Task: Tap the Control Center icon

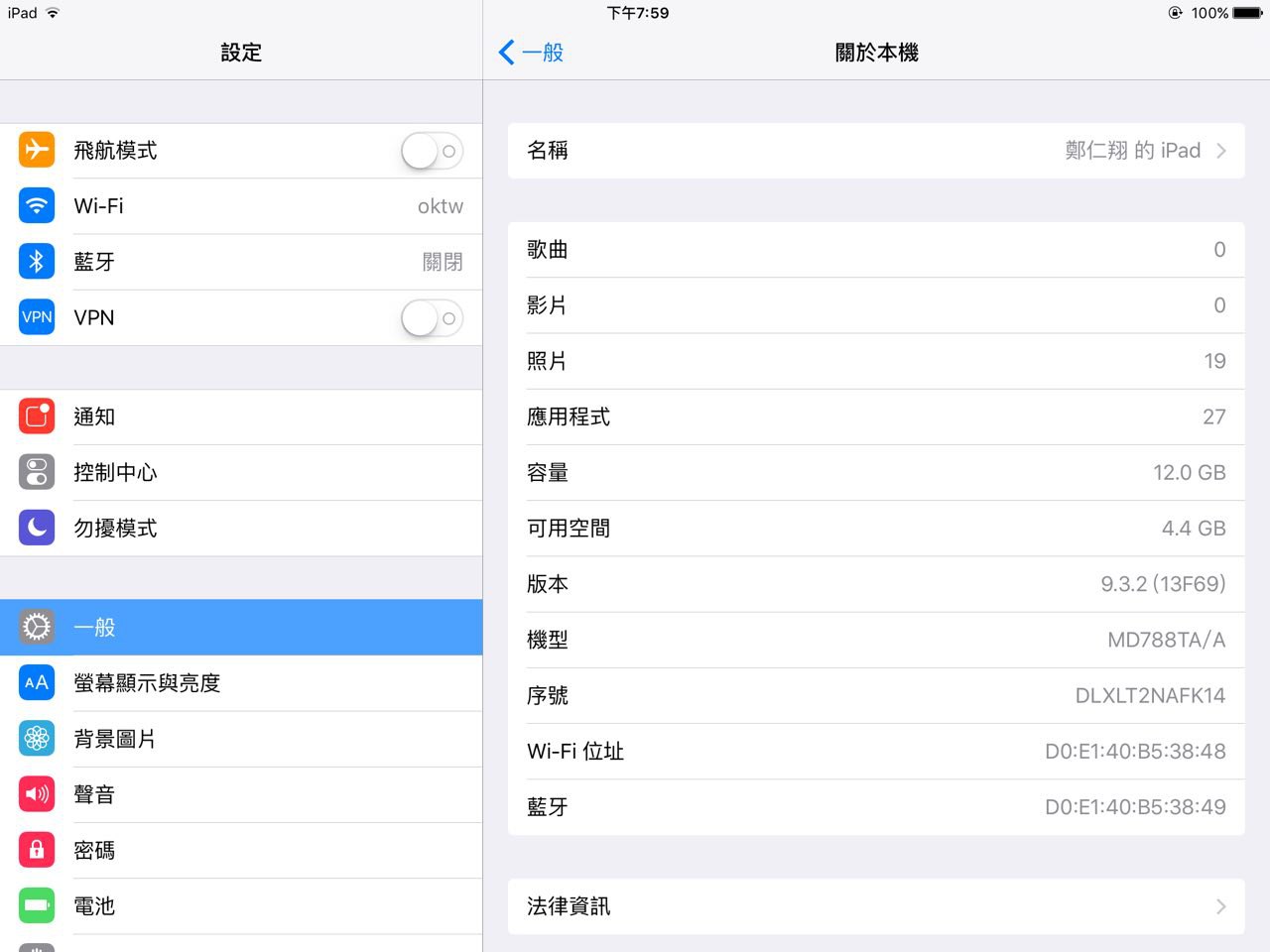Action: 37,472
